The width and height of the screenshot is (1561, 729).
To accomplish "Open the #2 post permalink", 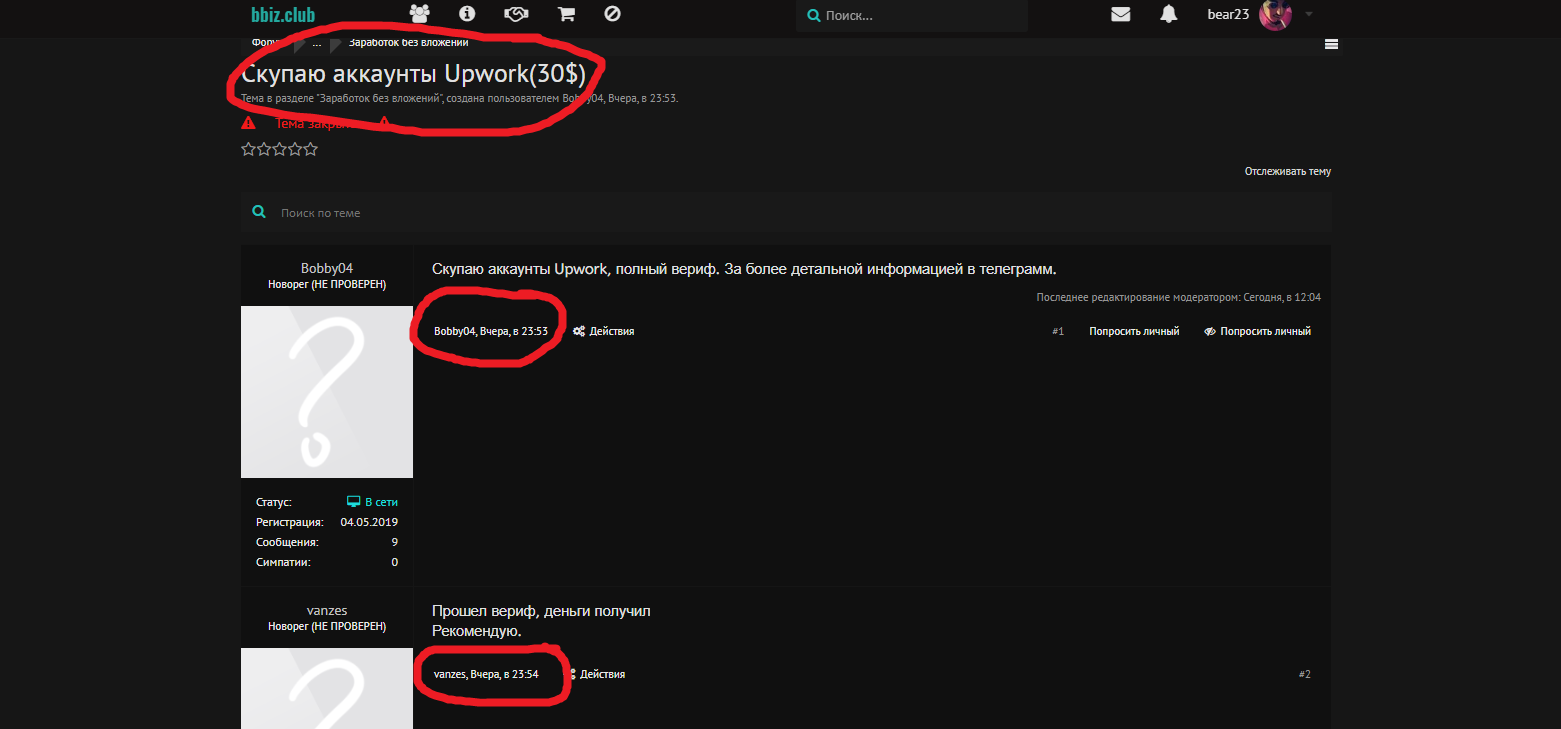I will tap(1304, 674).
